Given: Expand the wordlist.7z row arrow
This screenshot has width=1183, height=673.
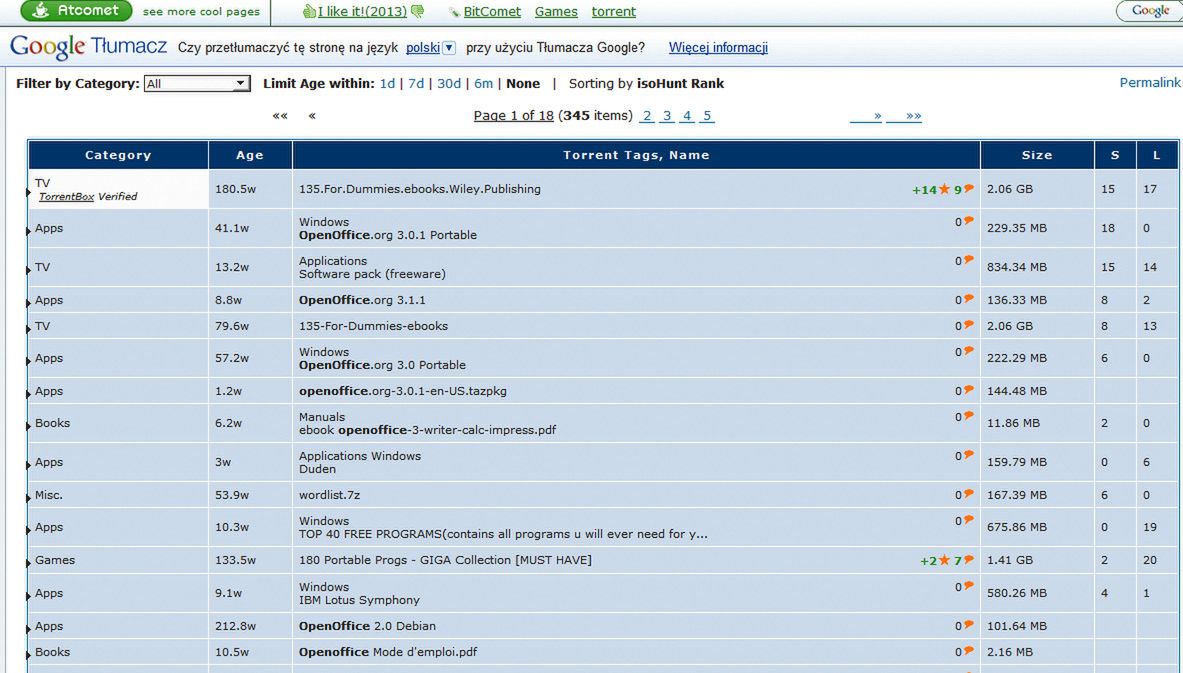Looking at the screenshot, I should [x=29, y=499].
